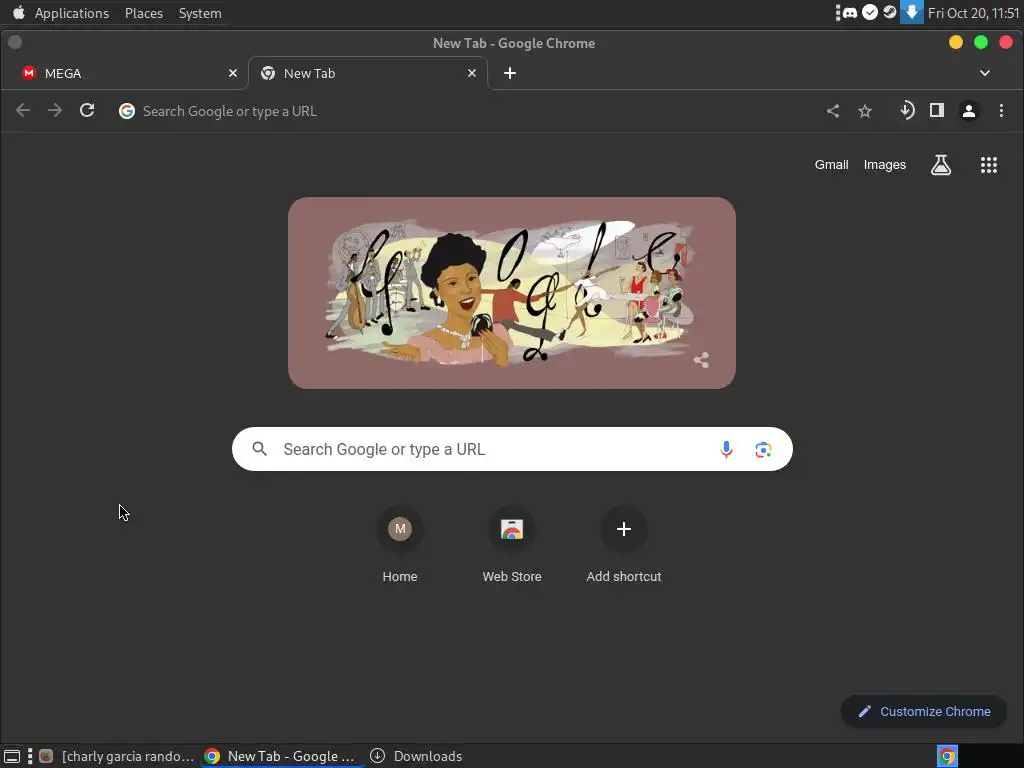Search by image with Google Lens
The height and width of the screenshot is (768, 1024).
point(763,449)
